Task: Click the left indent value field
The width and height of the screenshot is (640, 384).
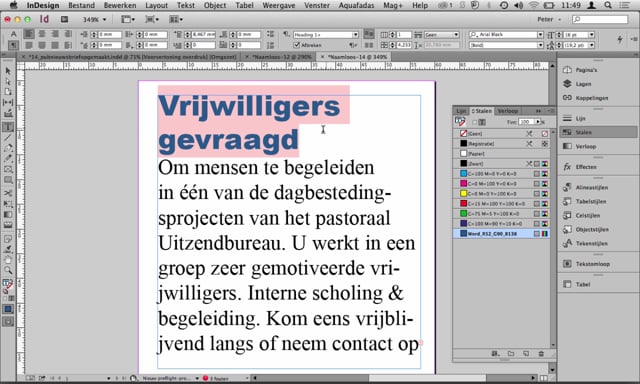Action: pyautogui.click(x=109, y=35)
